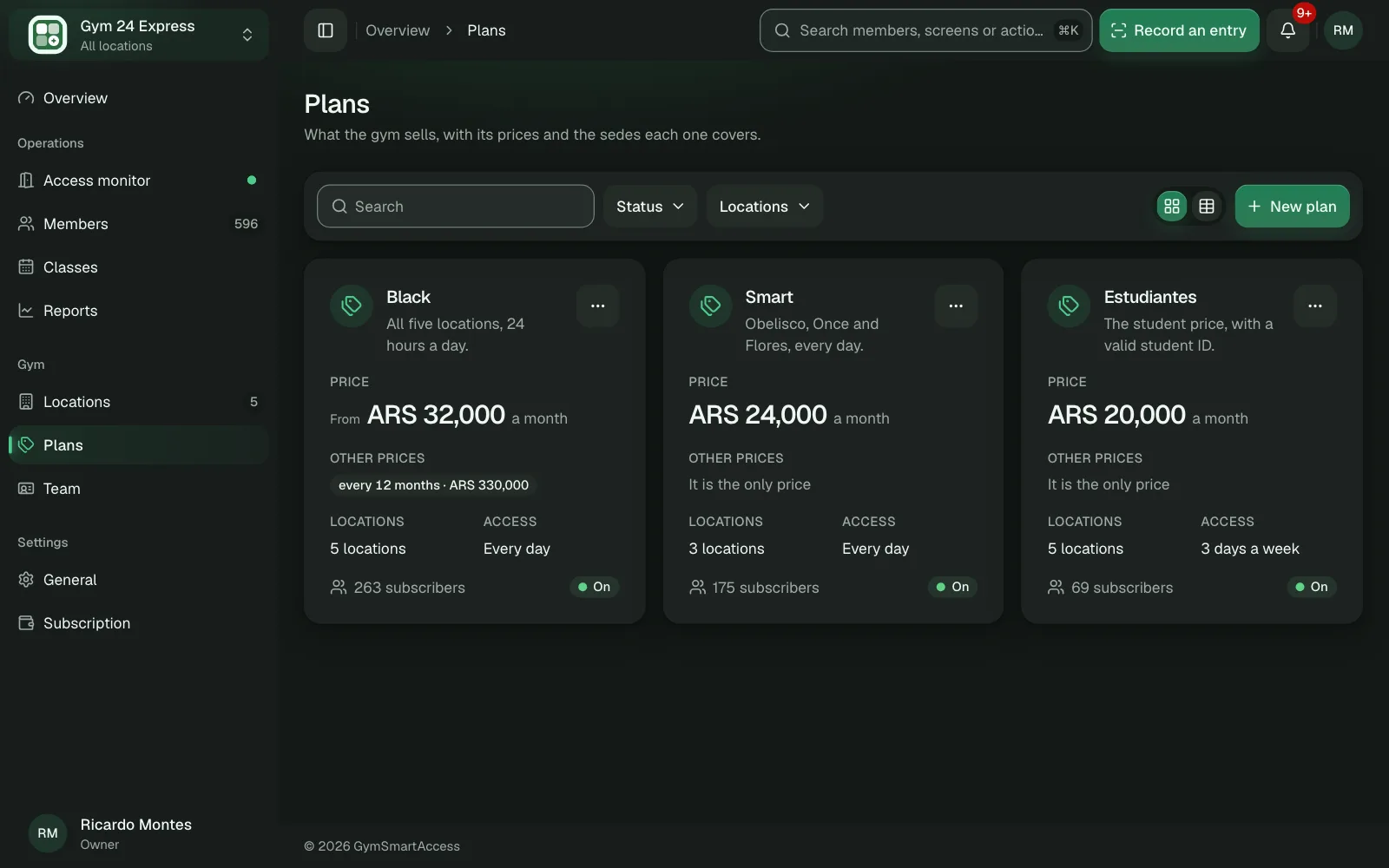Open Locations in the sidebar
The width and height of the screenshot is (1389, 868).
pos(139,402)
